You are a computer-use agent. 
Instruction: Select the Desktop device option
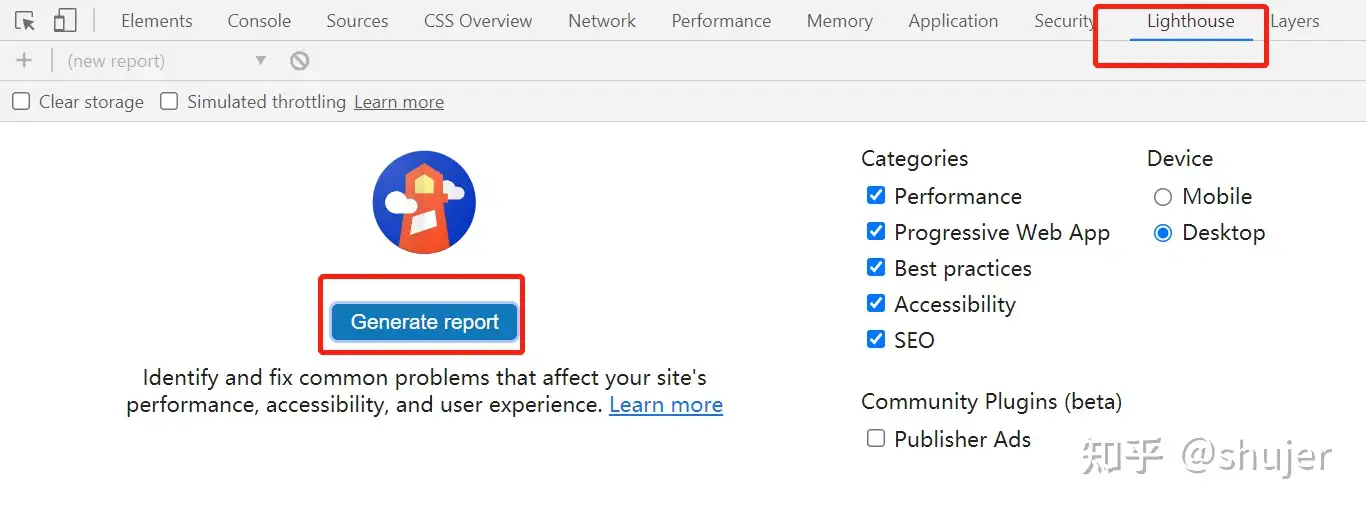[x=1163, y=233]
